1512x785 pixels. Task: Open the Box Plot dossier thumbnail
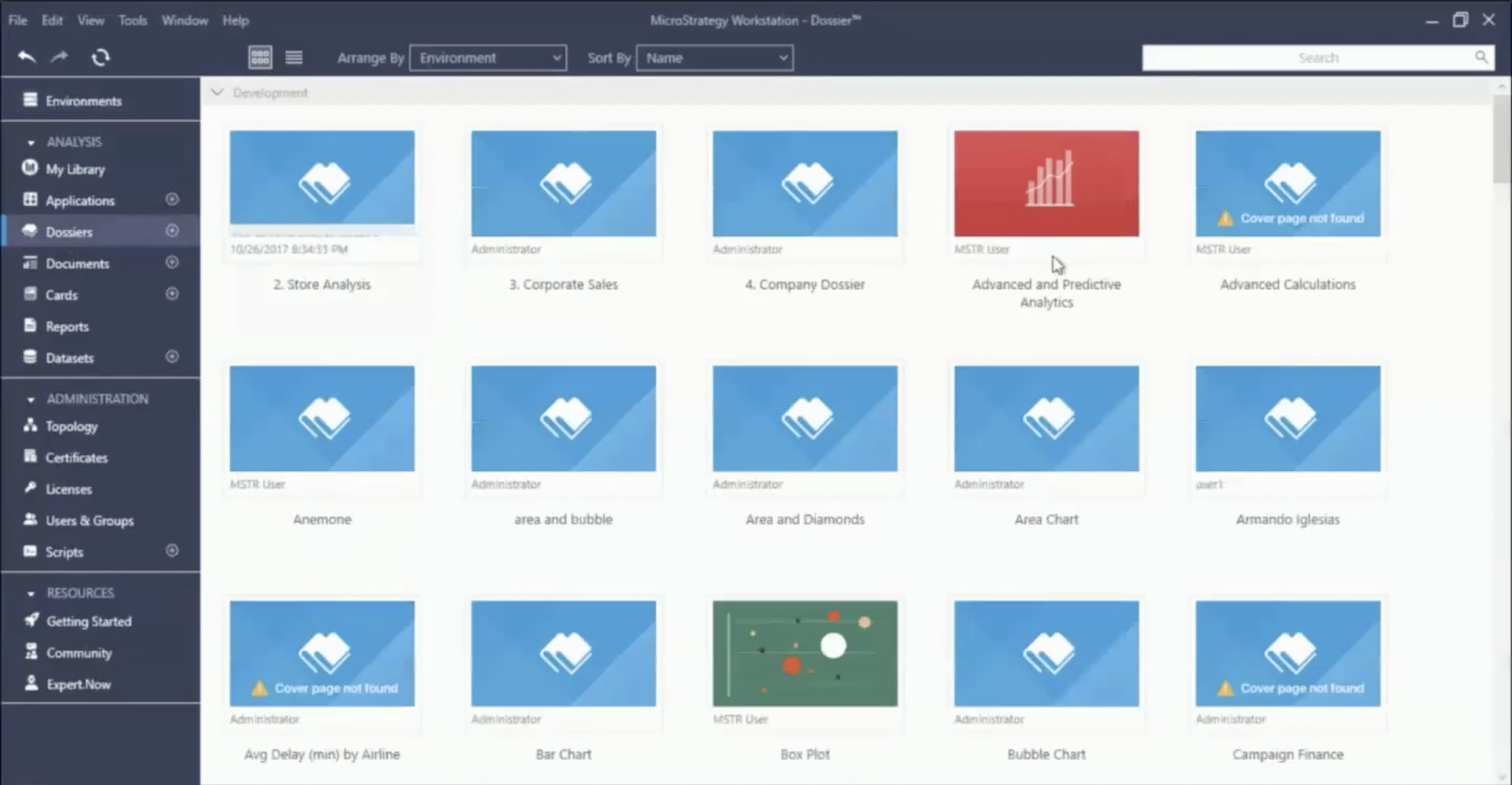(x=805, y=653)
